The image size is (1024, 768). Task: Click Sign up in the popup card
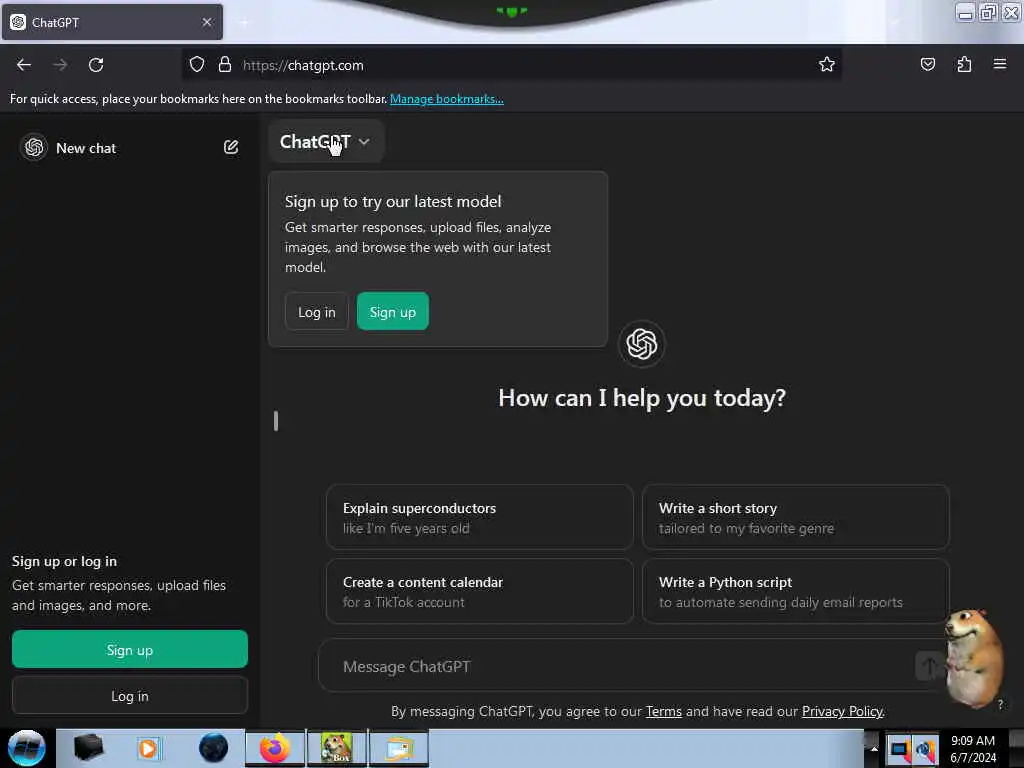pos(392,312)
